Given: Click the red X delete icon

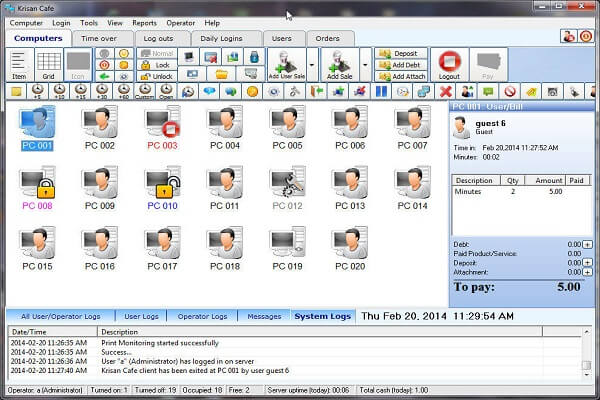Looking at the screenshot, I should coord(446,92).
